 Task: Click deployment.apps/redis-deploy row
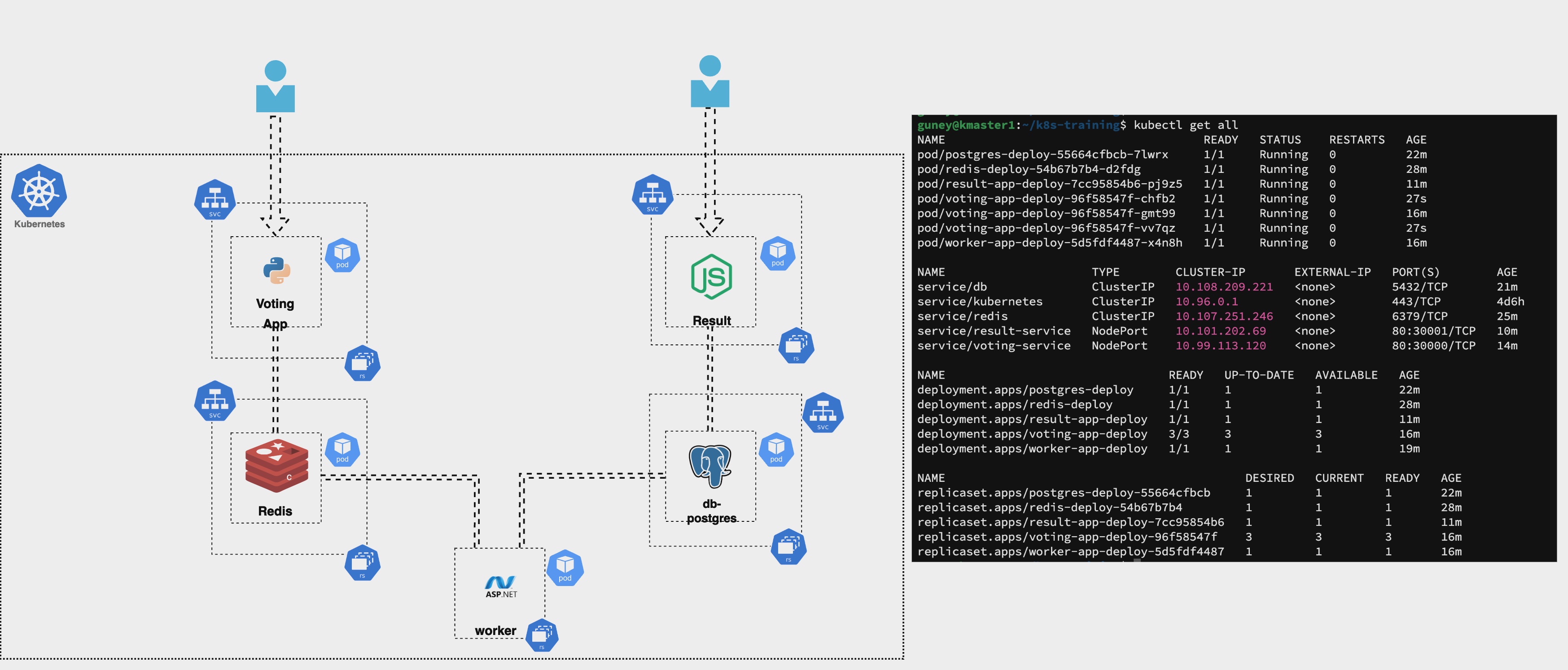click(x=1169, y=404)
